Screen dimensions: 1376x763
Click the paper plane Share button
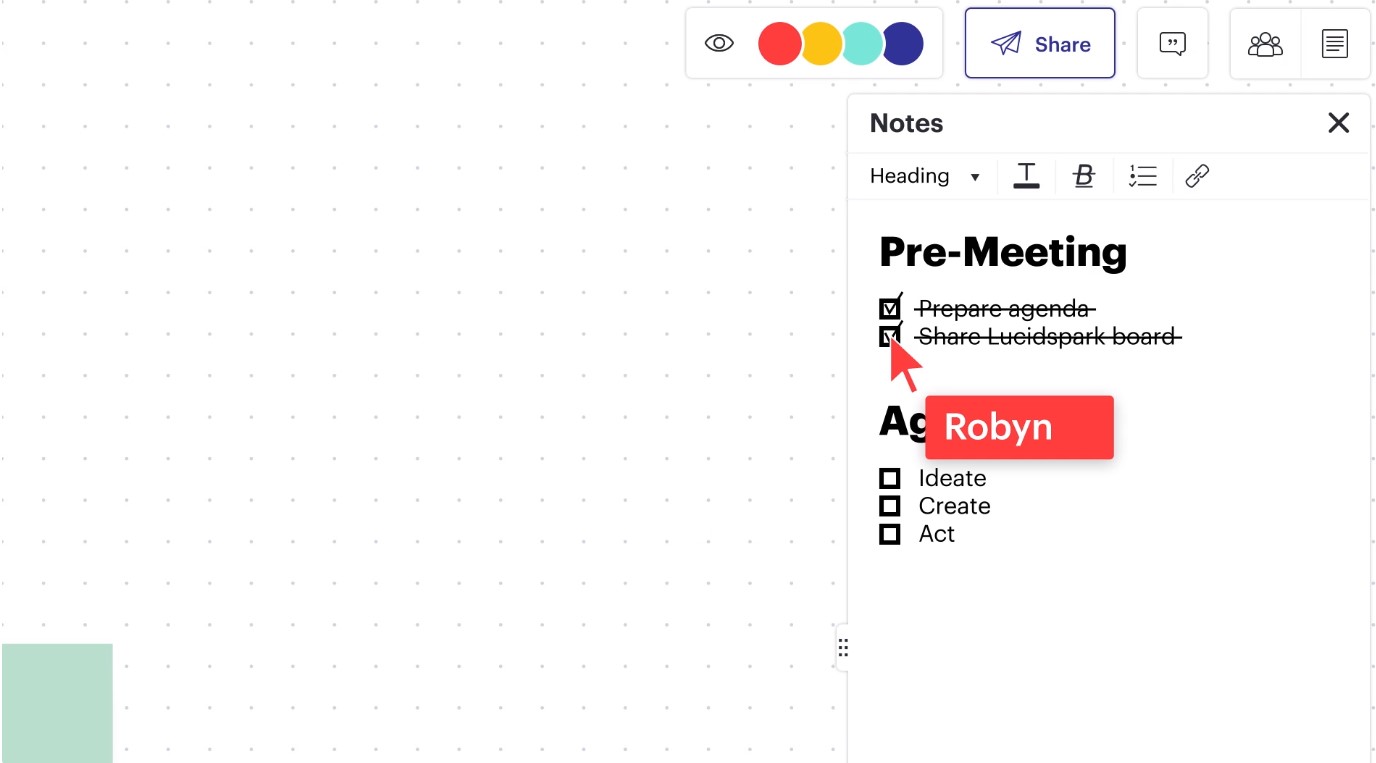[x=1040, y=44]
